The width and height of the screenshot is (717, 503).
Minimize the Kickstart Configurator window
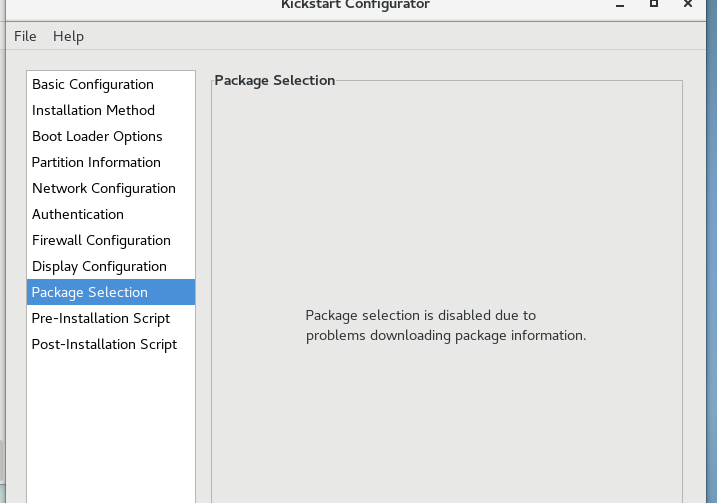click(x=620, y=5)
